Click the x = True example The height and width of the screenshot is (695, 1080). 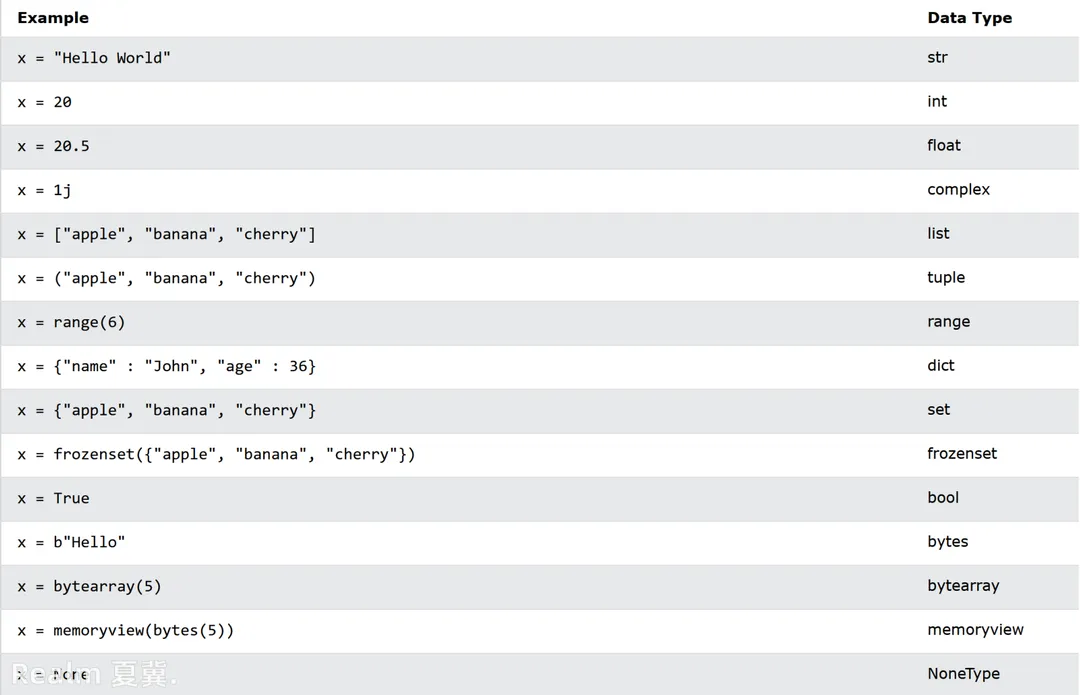53,498
